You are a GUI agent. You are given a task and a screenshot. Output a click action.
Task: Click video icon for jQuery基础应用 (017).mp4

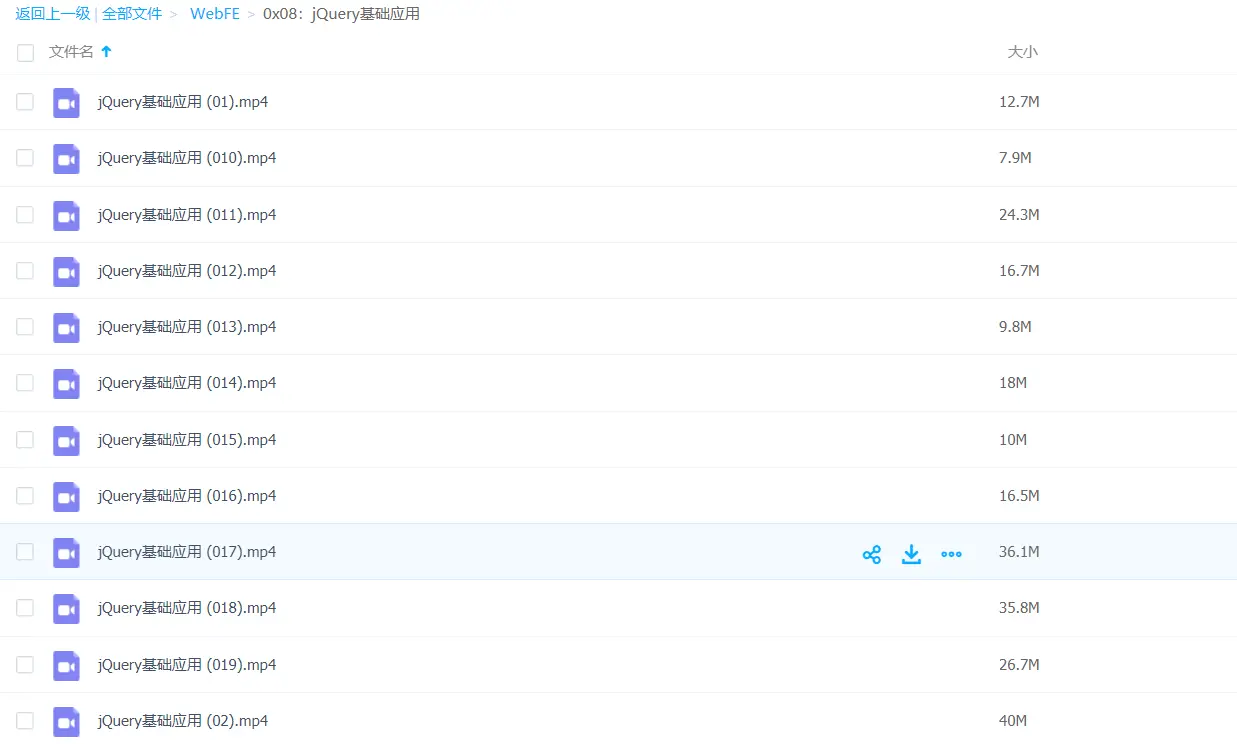coord(66,552)
